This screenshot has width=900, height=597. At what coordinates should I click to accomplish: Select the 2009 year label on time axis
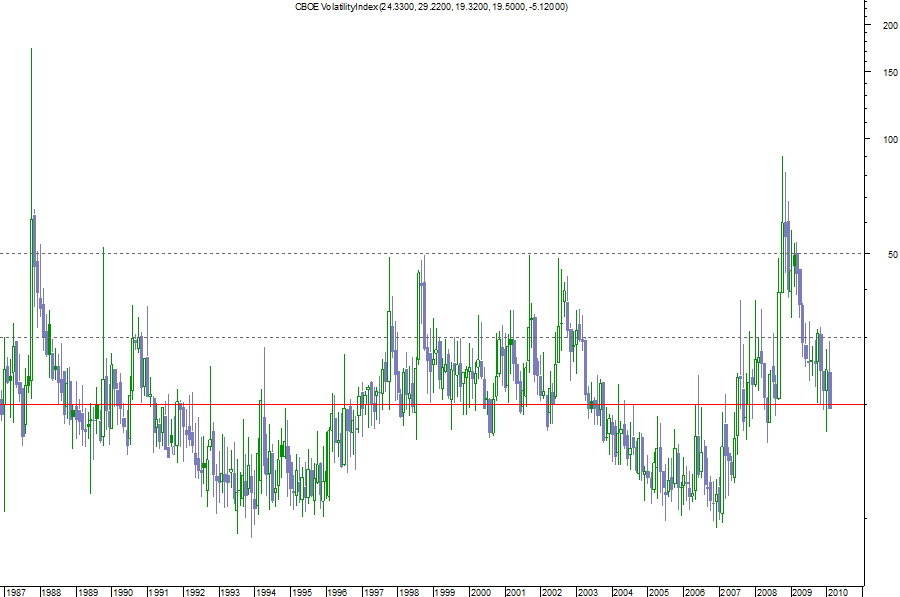pos(802,592)
